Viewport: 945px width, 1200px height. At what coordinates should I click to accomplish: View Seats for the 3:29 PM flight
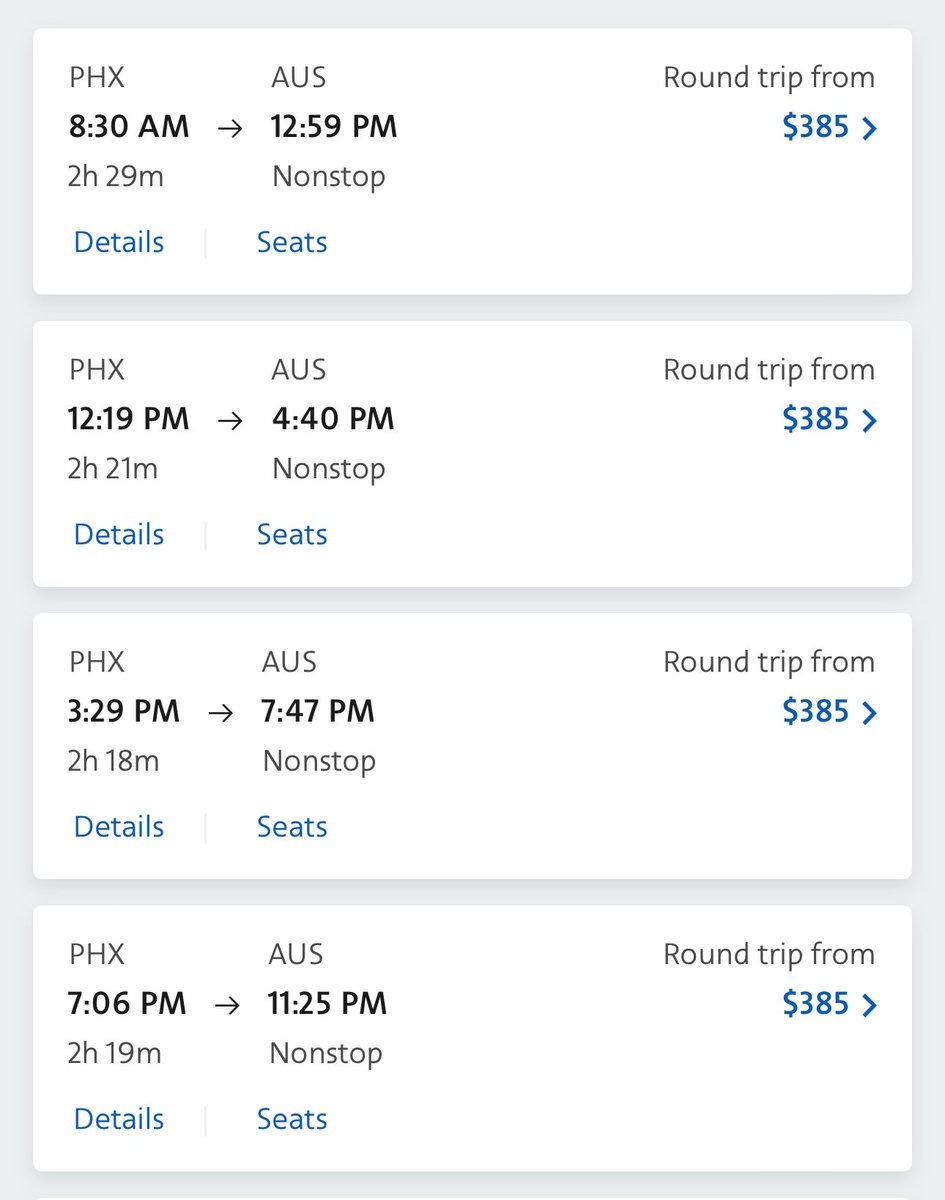pos(292,827)
